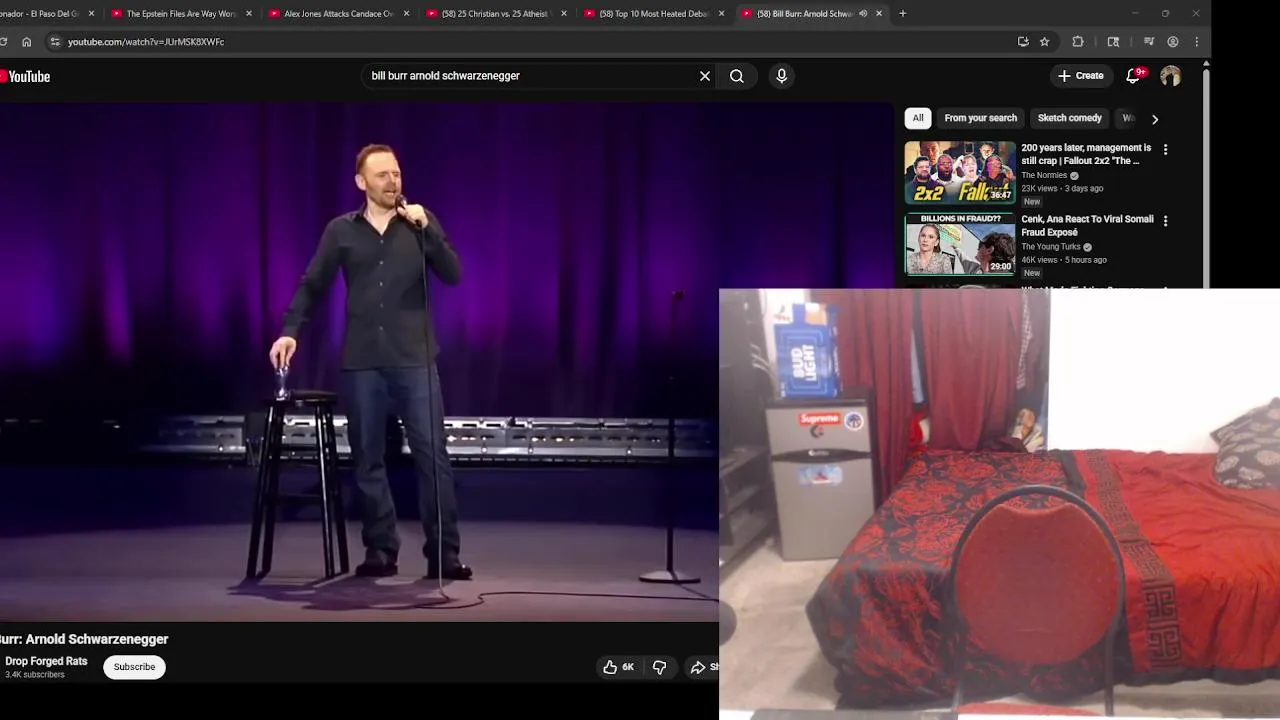Open the media control toolbar icon
The width and height of the screenshot is (1280, 720).
[1149, 42]
